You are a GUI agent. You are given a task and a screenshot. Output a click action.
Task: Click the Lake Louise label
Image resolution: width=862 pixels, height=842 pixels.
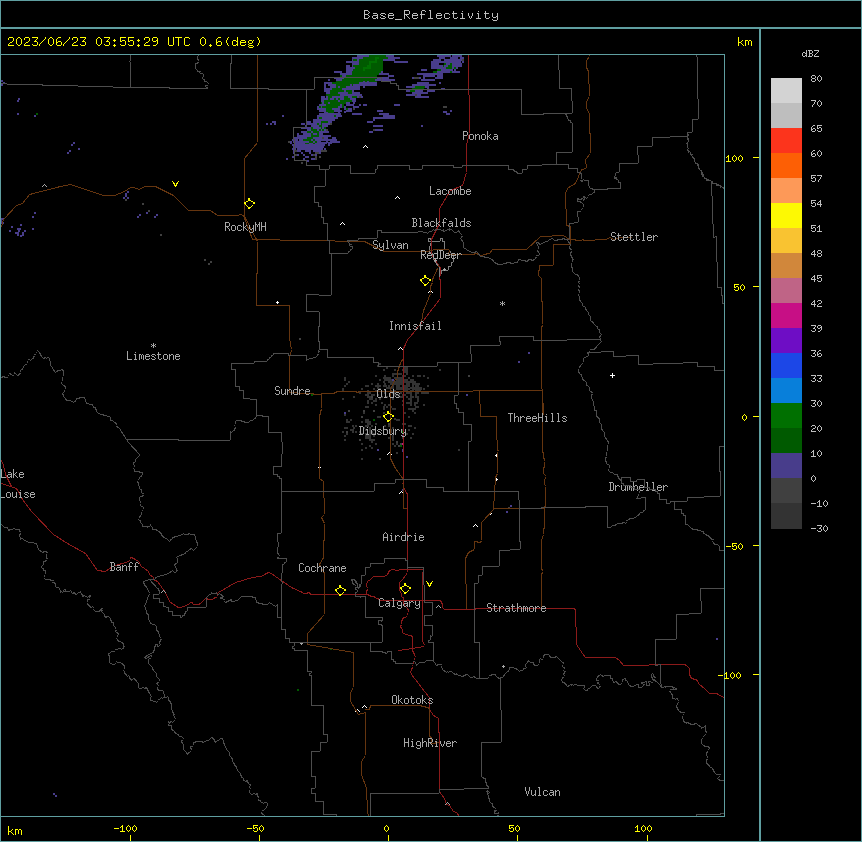pos(18,484)
